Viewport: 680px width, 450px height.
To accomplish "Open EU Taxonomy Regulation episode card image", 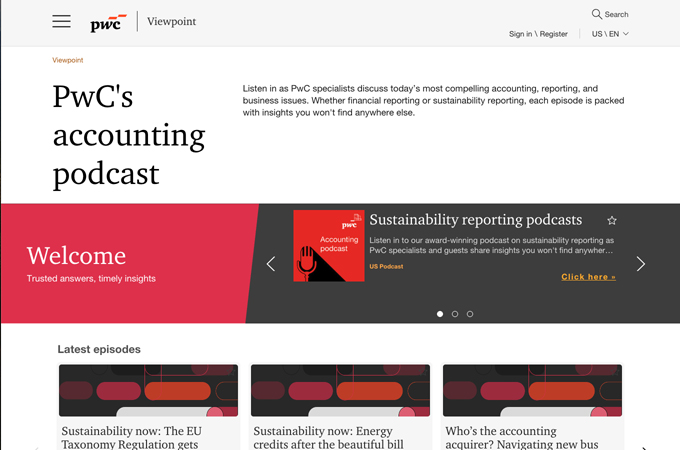I will pos(148,391).
